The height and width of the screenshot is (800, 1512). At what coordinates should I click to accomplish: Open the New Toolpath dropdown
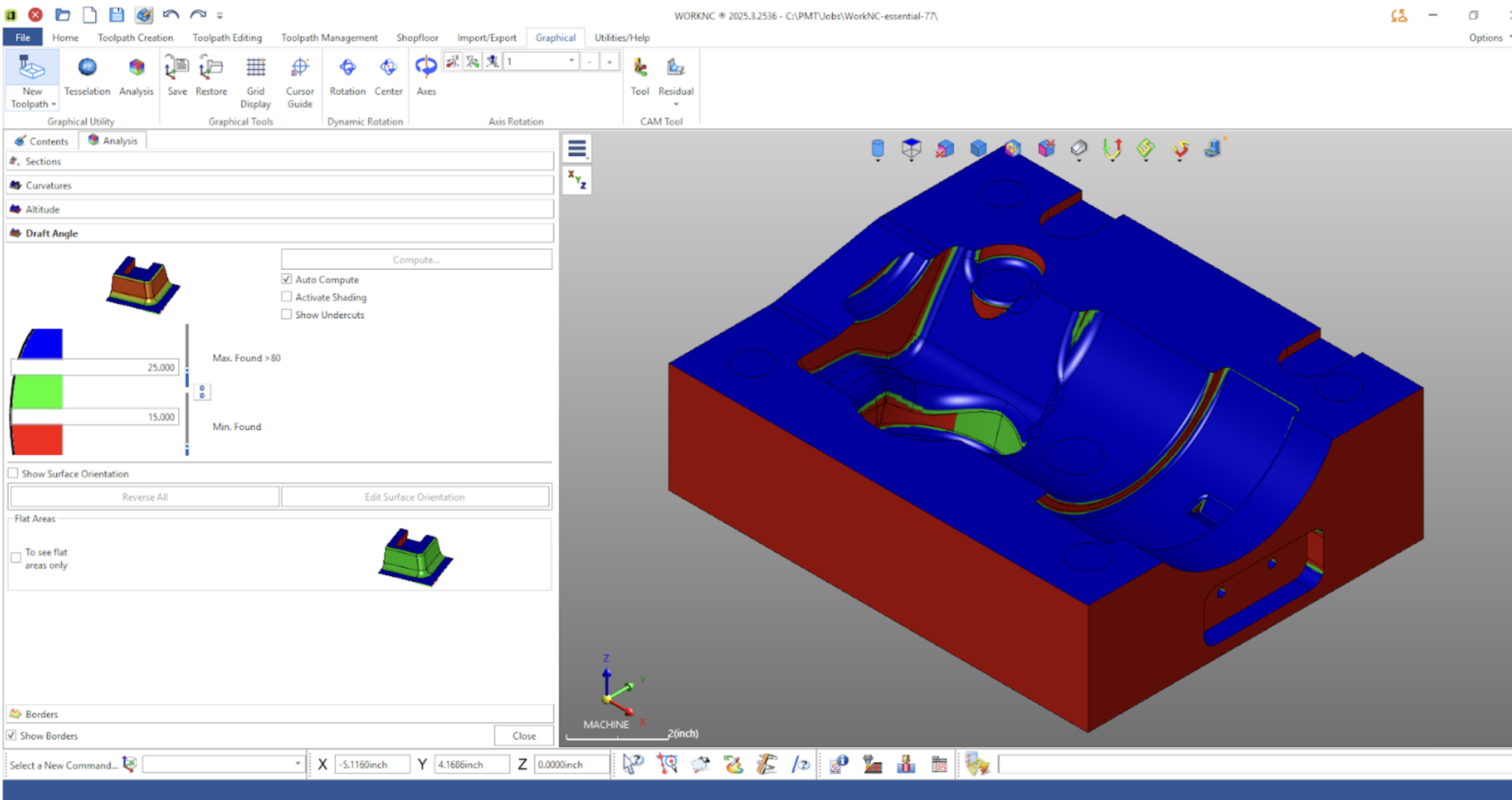(x=32, y=104)
